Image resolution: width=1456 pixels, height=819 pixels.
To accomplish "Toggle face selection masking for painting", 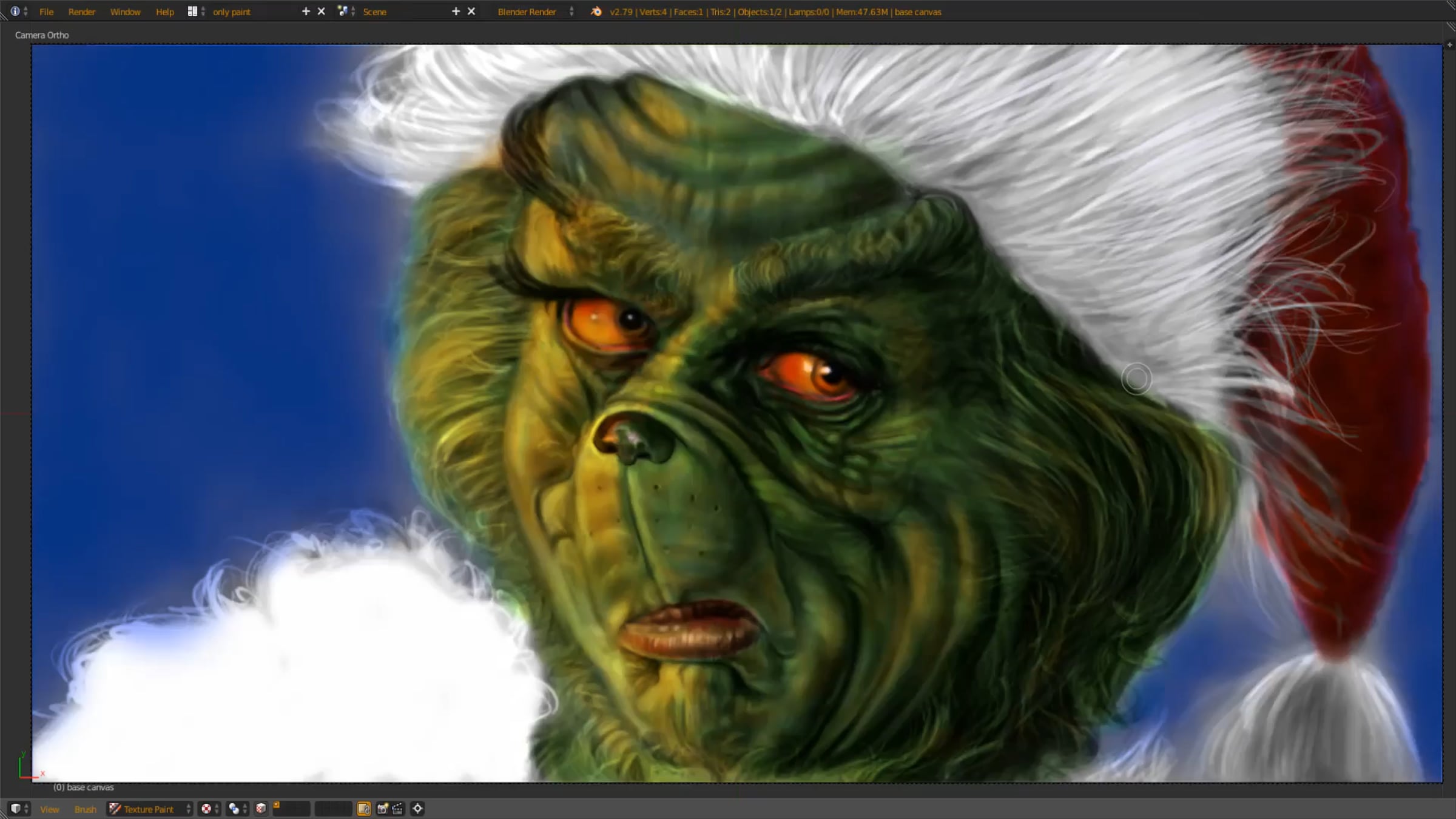I will pos(261,809).
